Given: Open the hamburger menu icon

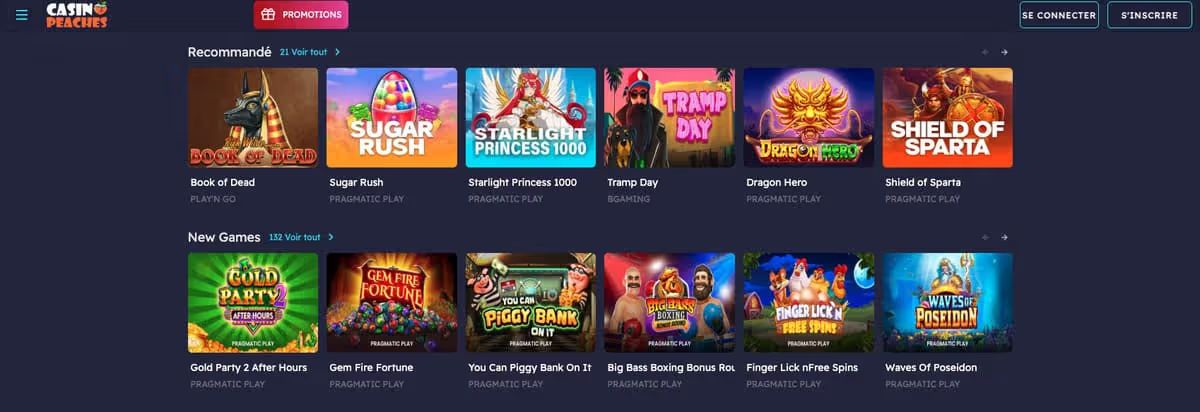Looking at the screenshot, I should pyautogui.click(x=22, y=15).
